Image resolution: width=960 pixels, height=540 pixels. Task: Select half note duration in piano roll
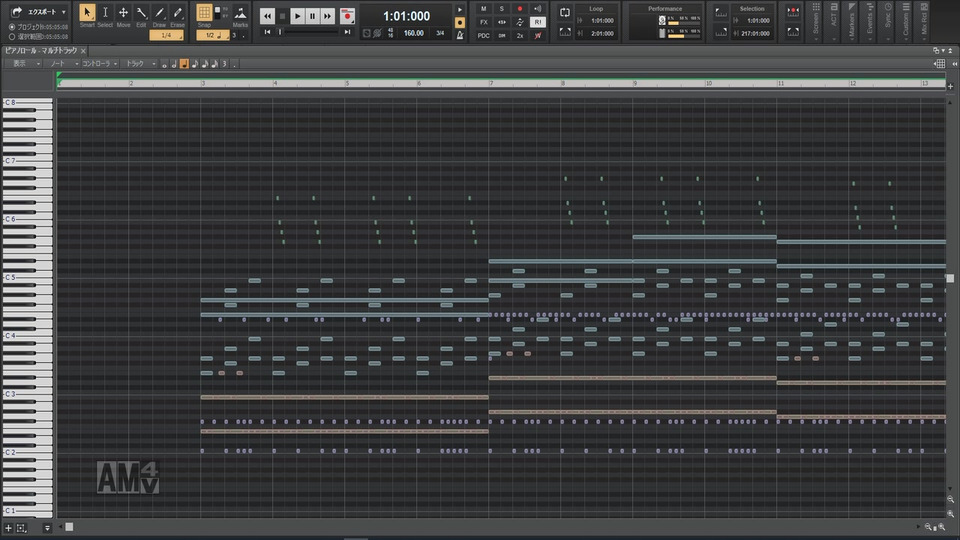(174, 64)
